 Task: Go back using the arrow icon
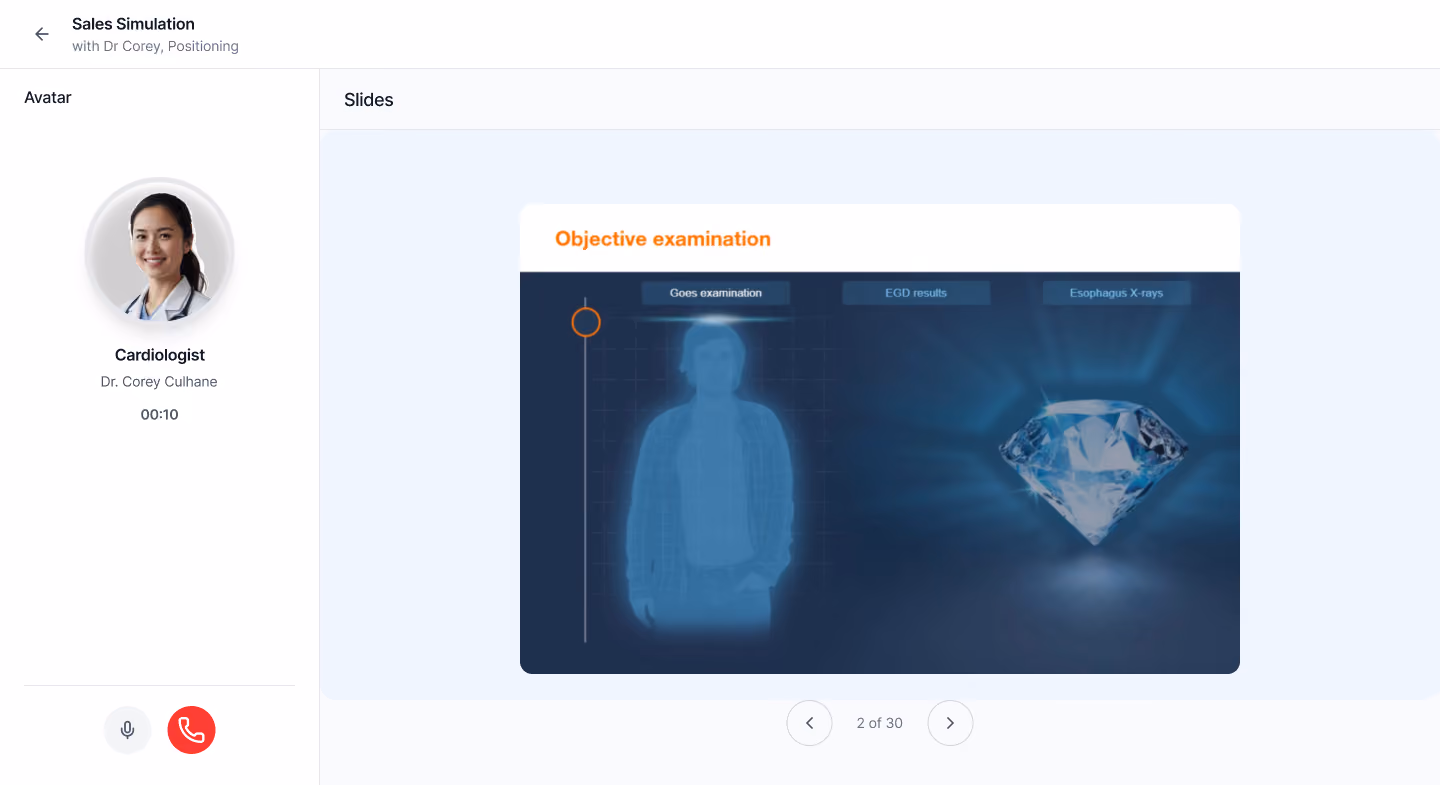point(42,34)
